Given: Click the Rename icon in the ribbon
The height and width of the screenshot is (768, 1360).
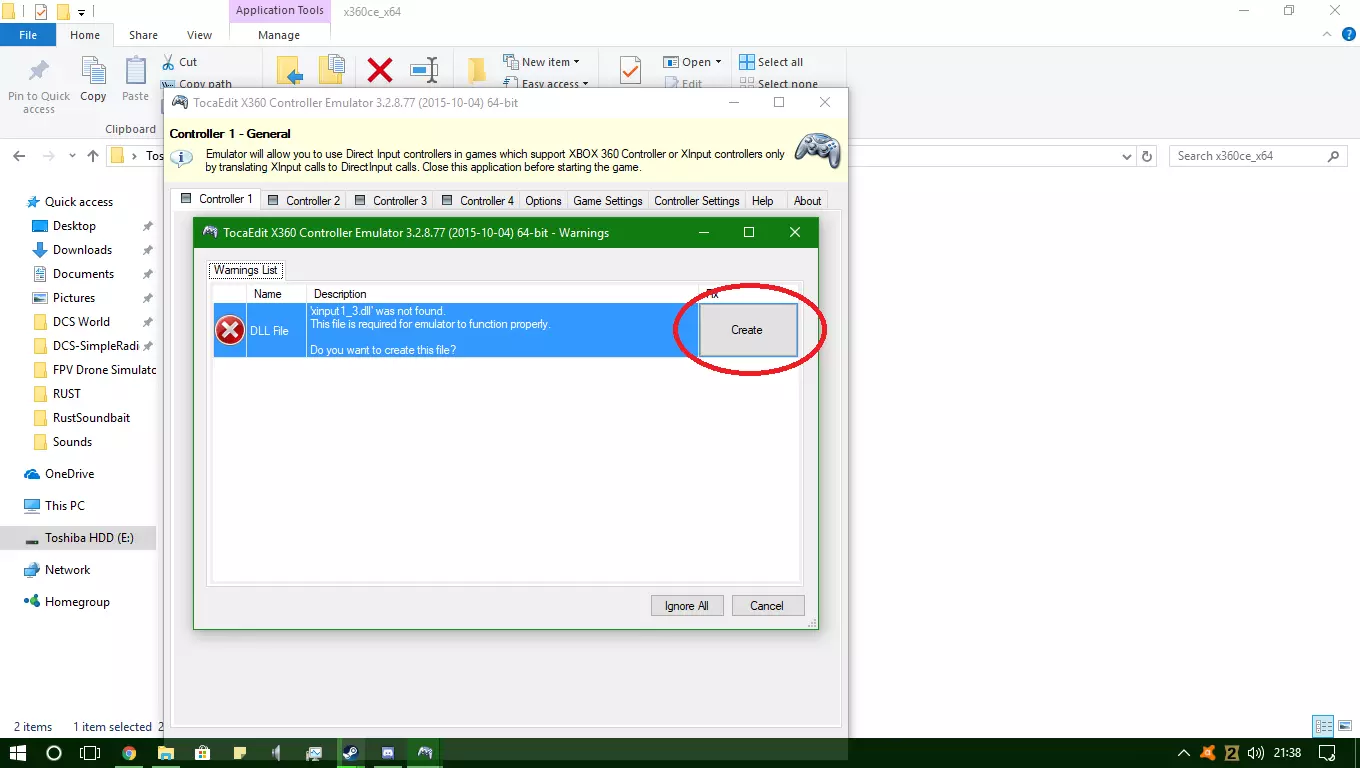Looking at the screenshot, I should tap(424, 70).
